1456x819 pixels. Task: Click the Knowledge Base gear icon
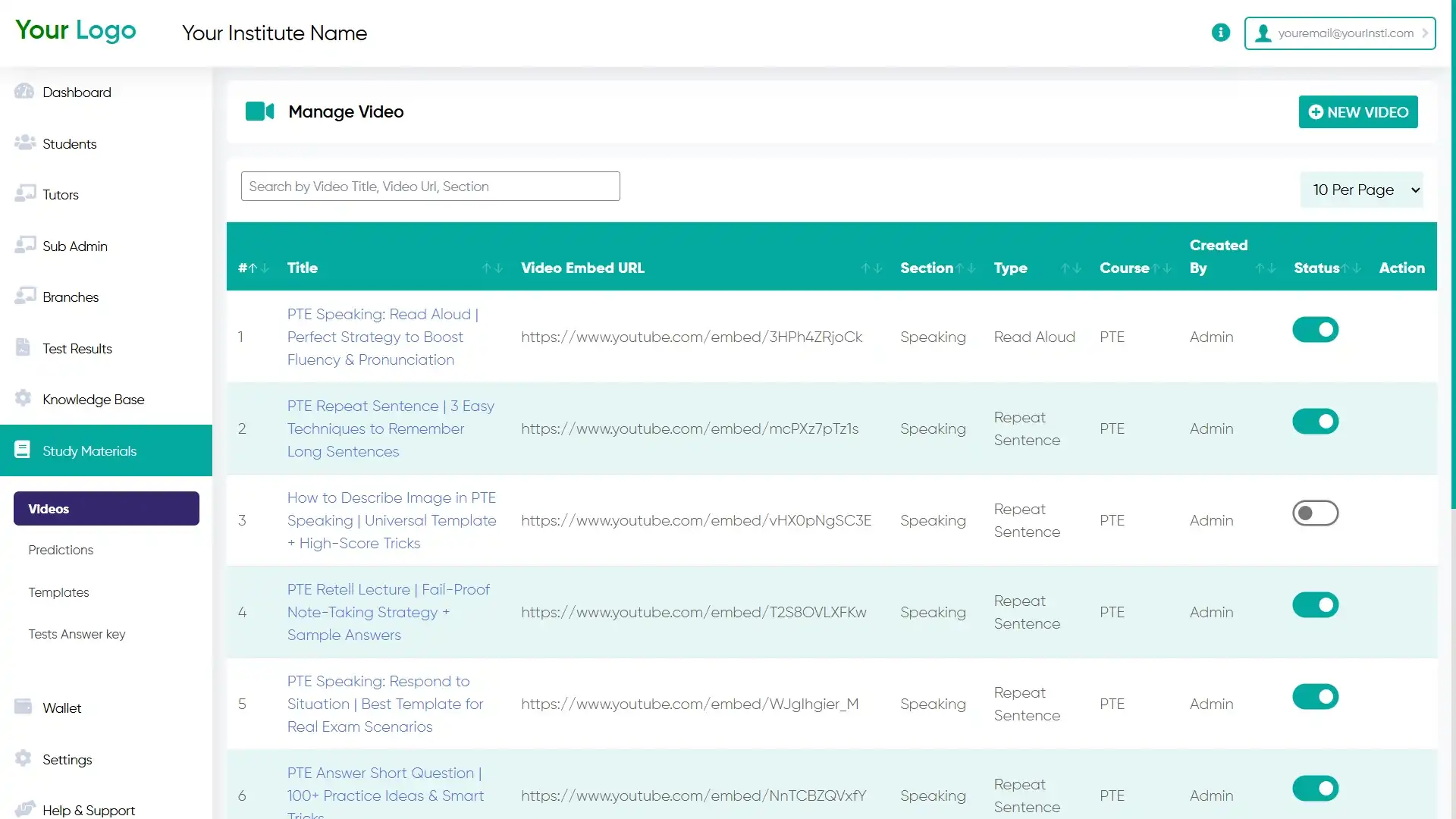click(23, 398)
